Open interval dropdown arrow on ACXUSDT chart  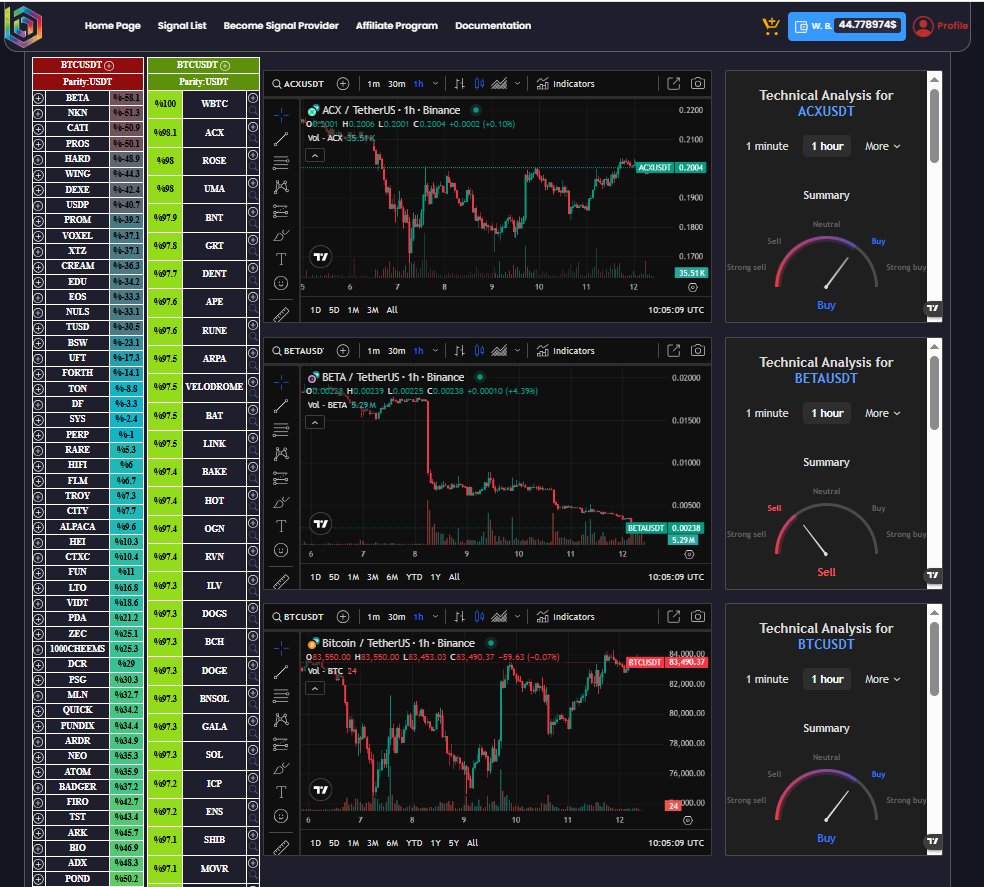435,83
